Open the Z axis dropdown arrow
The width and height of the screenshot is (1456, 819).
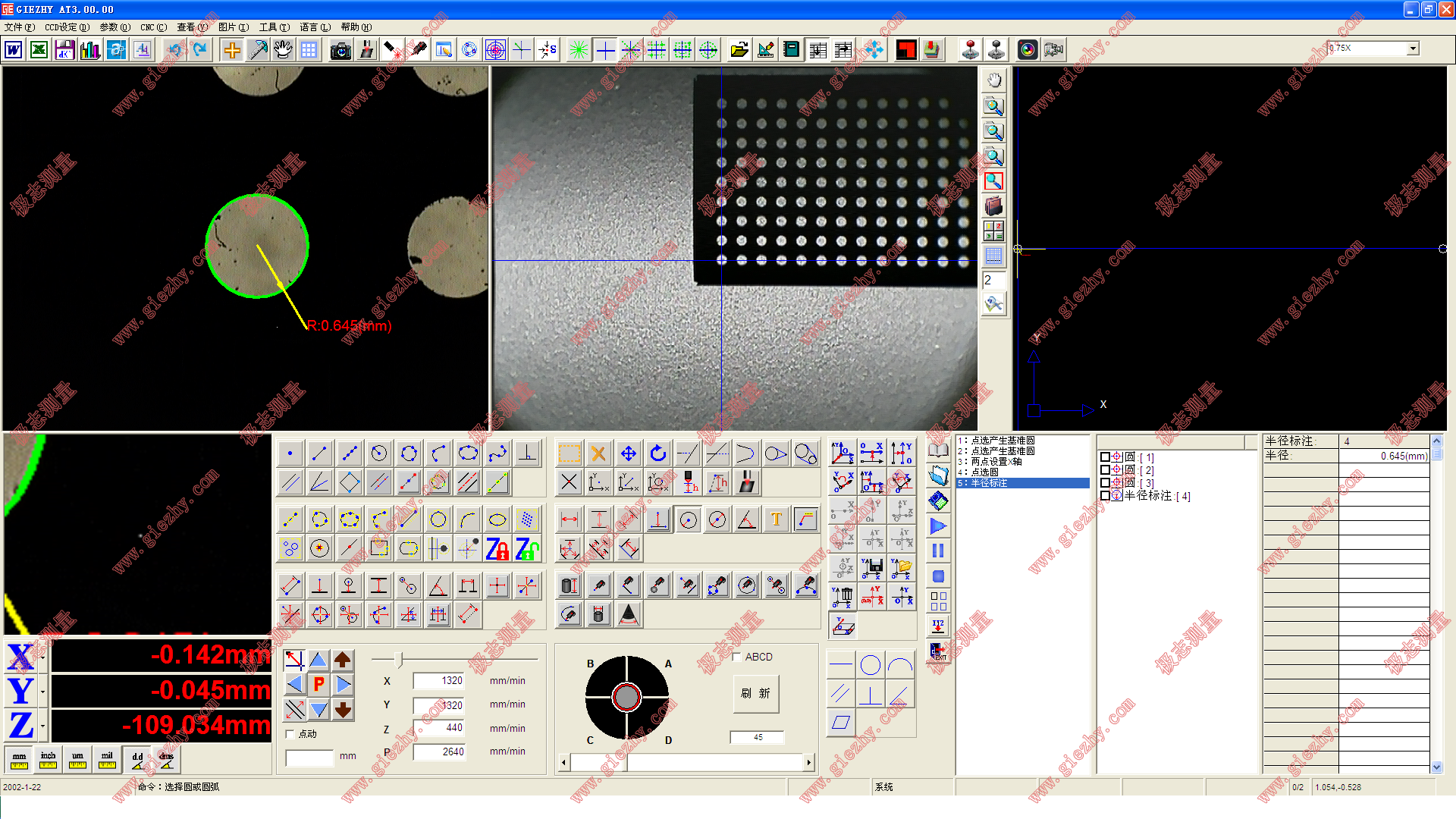pos(42,726)
